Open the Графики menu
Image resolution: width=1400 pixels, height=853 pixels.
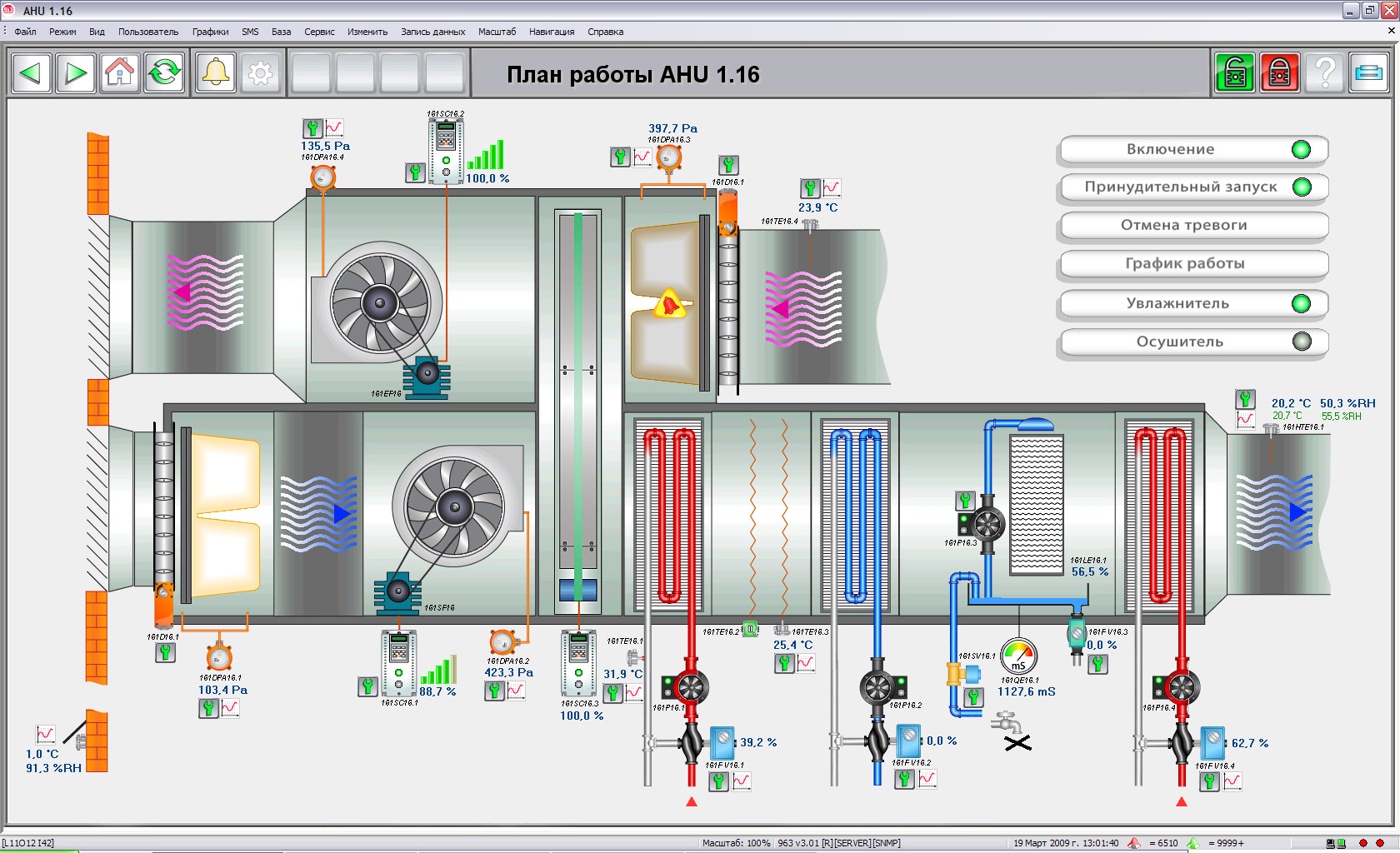pyautogui.click(x=210, y=32)
